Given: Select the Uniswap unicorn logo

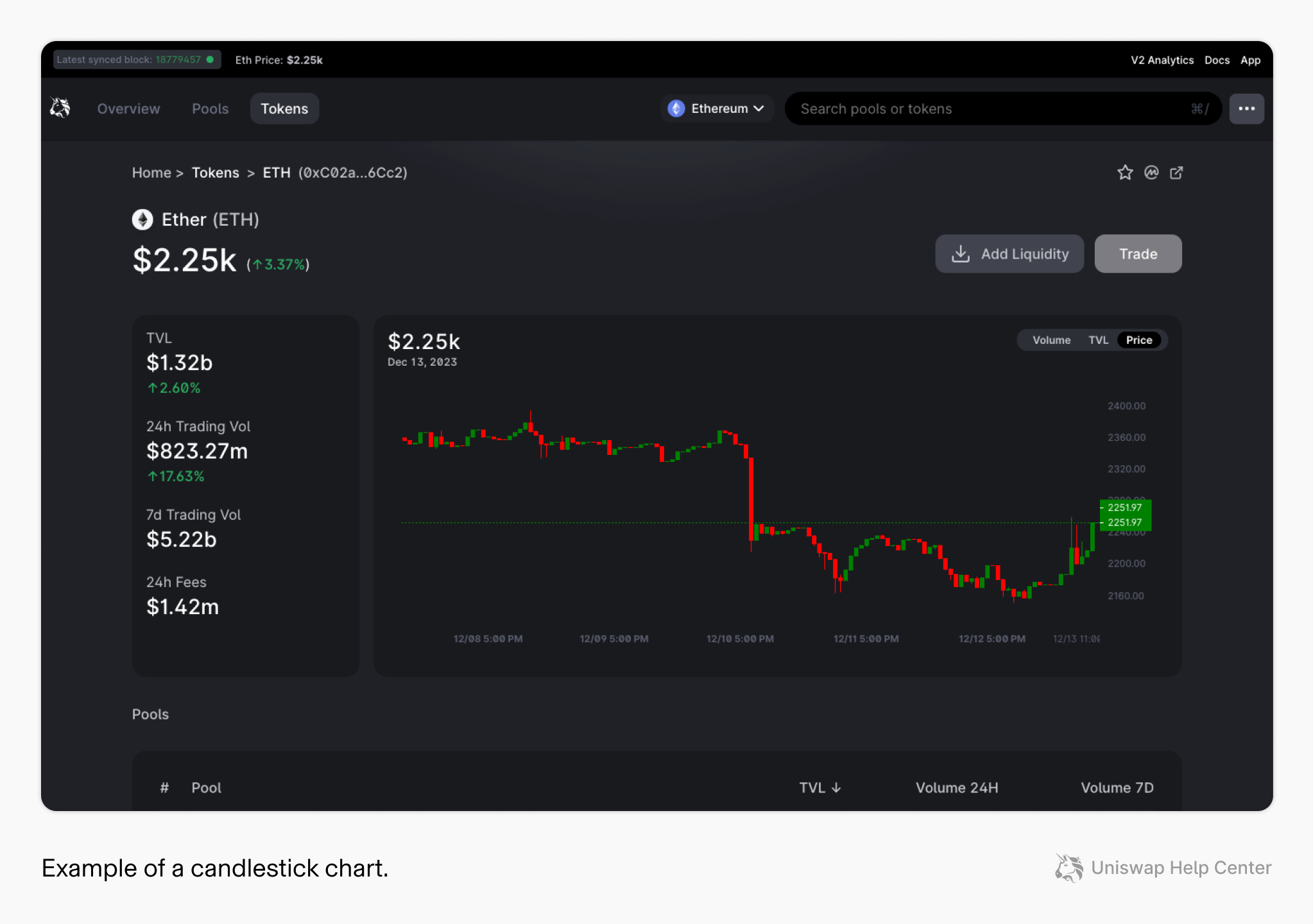Looking at the screenshot, I should [x=60, y=108].
